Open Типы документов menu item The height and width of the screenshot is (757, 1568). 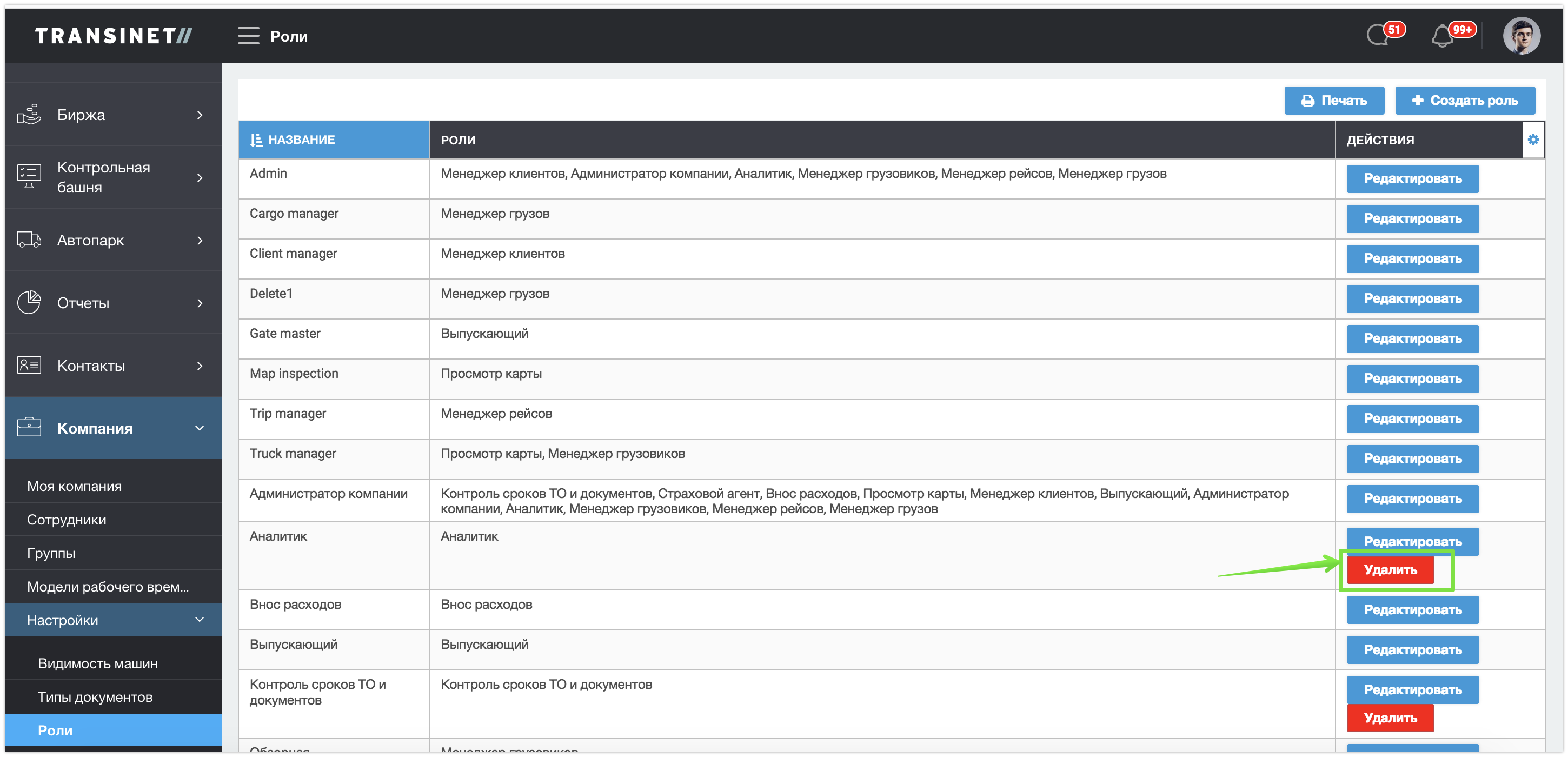95,697
